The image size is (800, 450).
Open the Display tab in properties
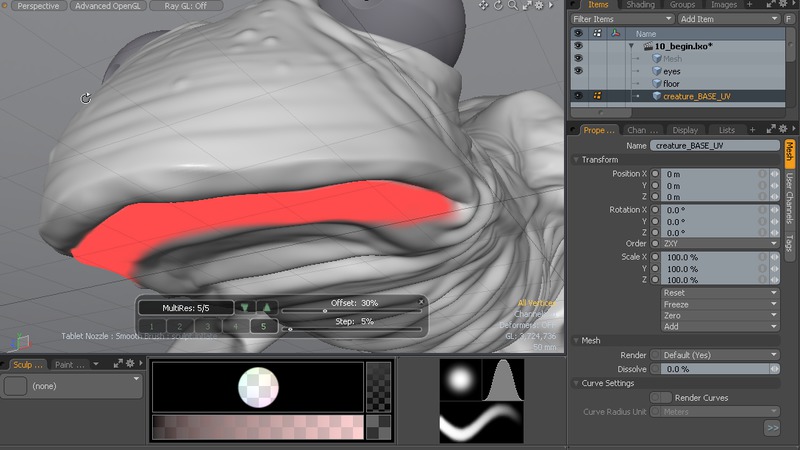pyautogui.click(x=685, y=130)
